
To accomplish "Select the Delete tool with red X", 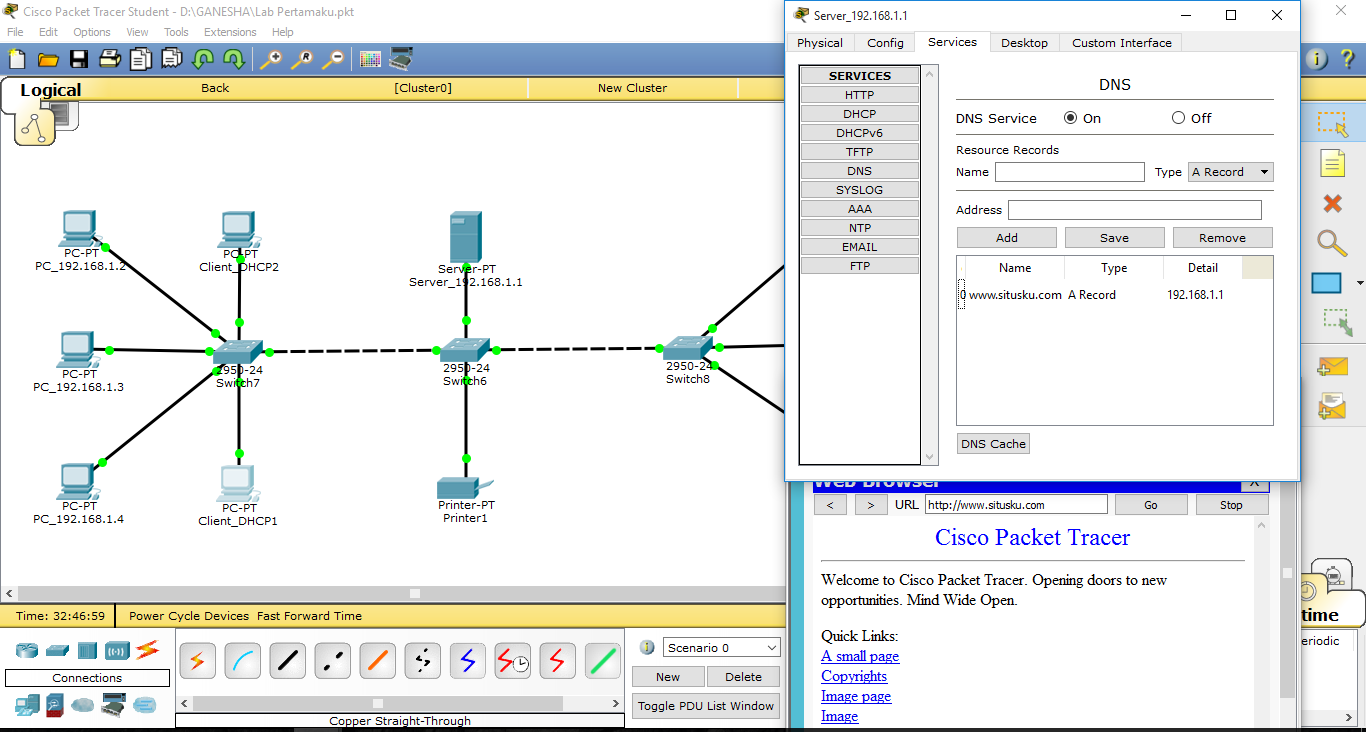I will pos(1332,201).
